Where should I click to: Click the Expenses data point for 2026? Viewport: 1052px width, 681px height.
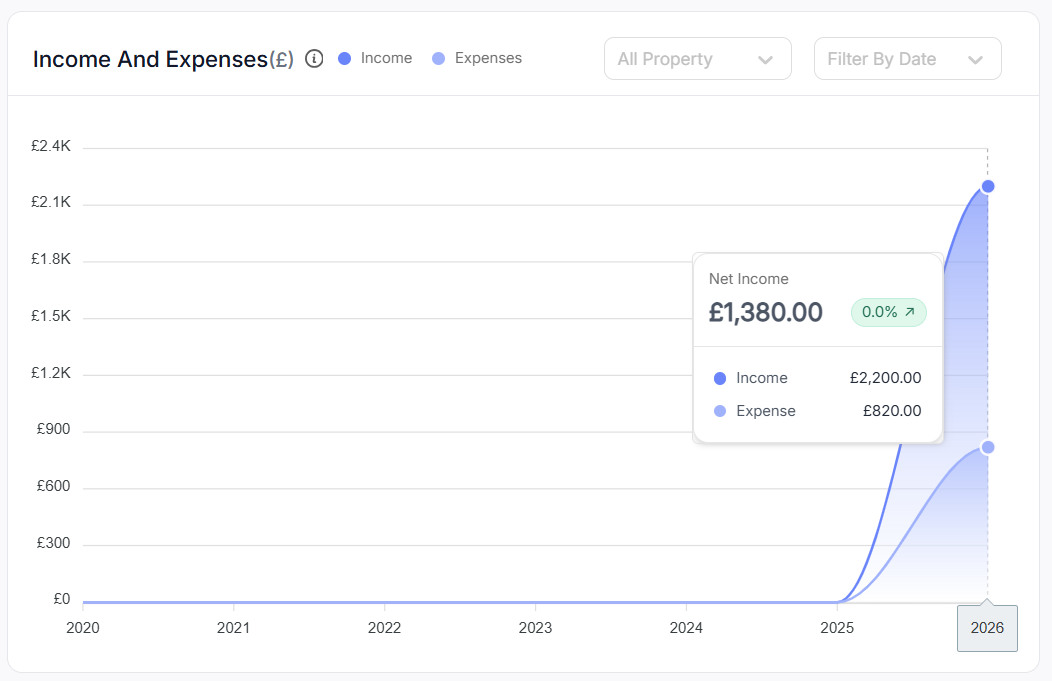point(988,447)
